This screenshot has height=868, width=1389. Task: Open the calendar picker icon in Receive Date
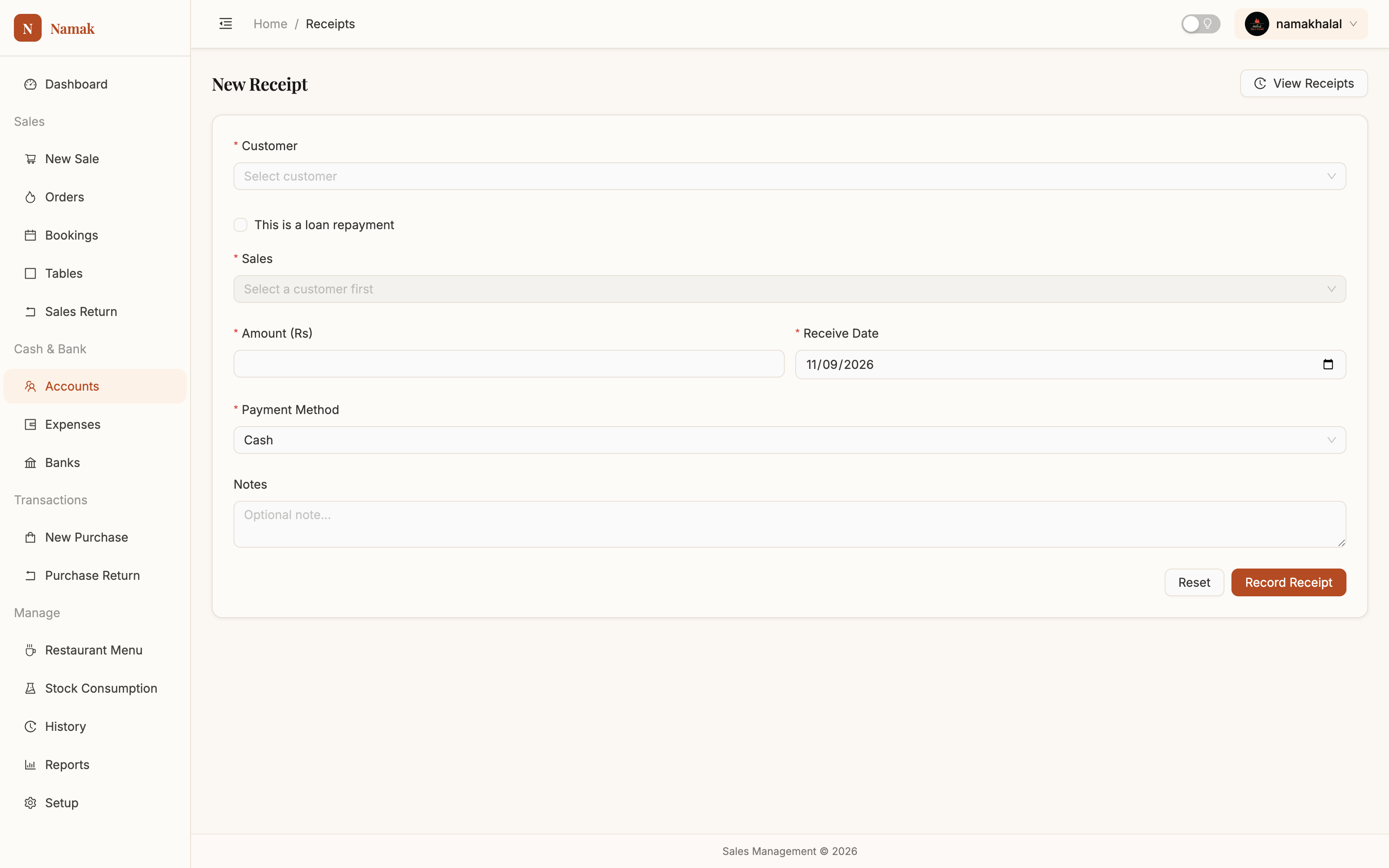coord(1328,365)
